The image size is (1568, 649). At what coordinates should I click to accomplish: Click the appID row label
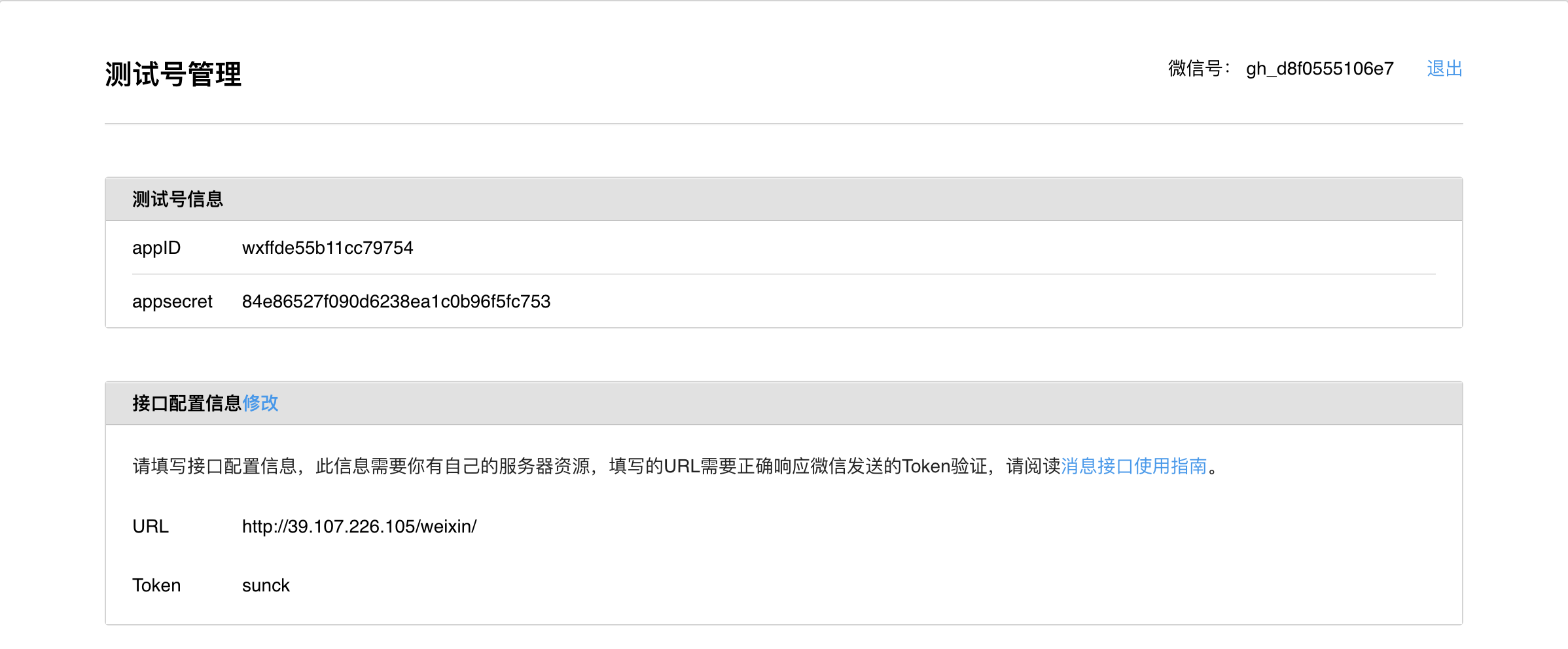coord(156,248)
